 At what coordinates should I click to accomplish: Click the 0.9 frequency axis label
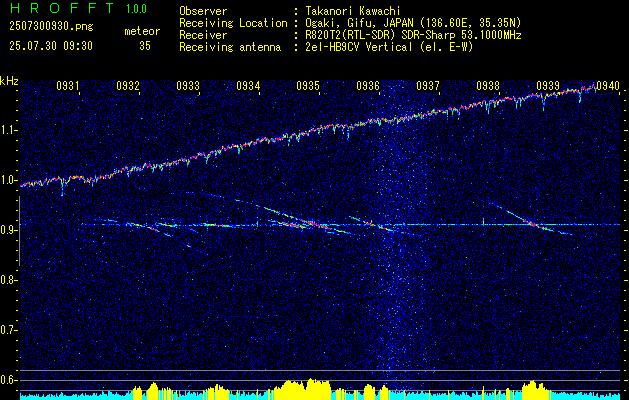pos(8,230)
